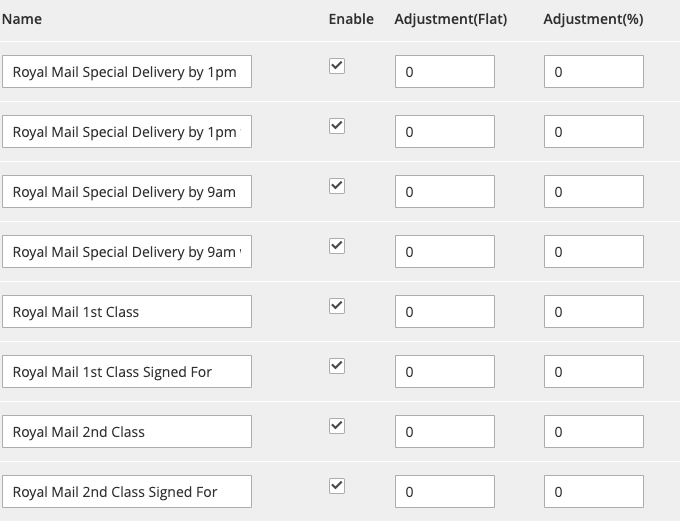
Task: Untick Enable in topmost Special Delivery 1pm row
Action: 337,66
